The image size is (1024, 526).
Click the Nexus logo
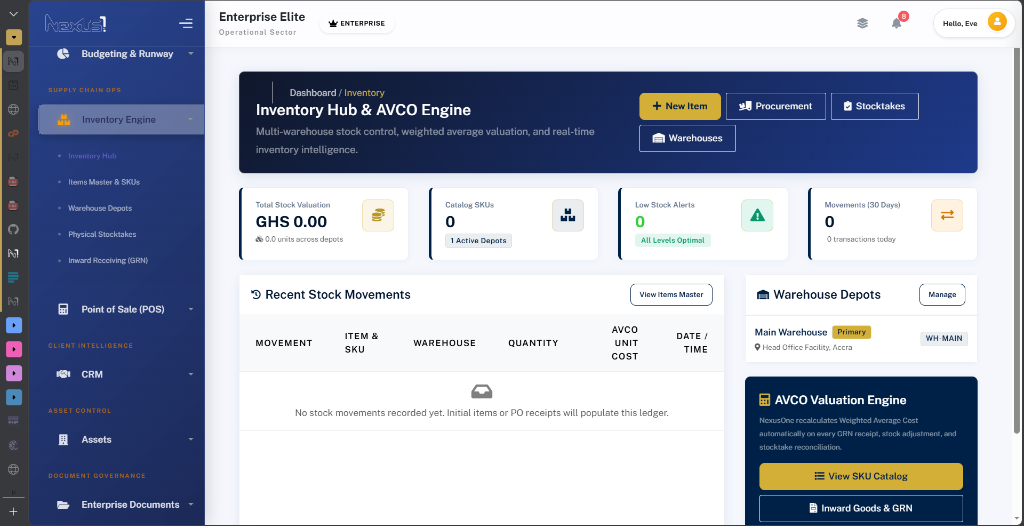76,24
